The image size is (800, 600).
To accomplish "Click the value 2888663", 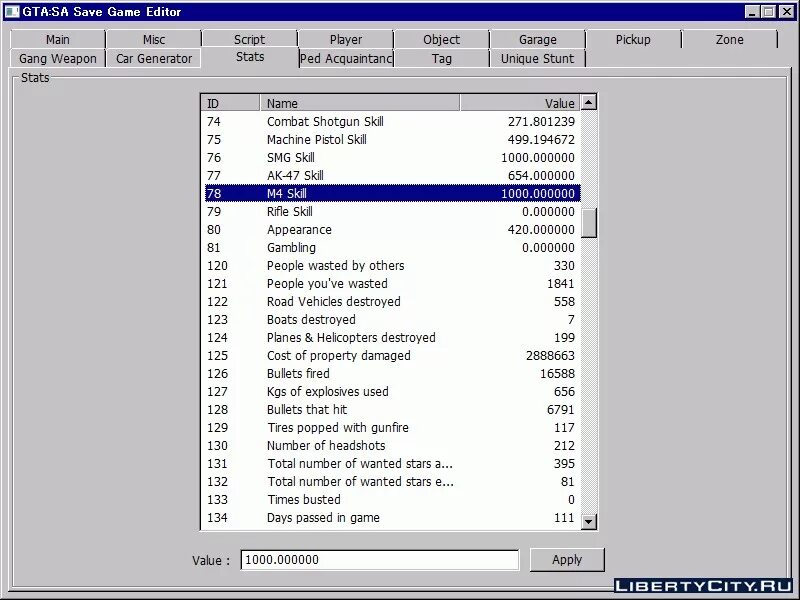I will (x=550, y=356).
